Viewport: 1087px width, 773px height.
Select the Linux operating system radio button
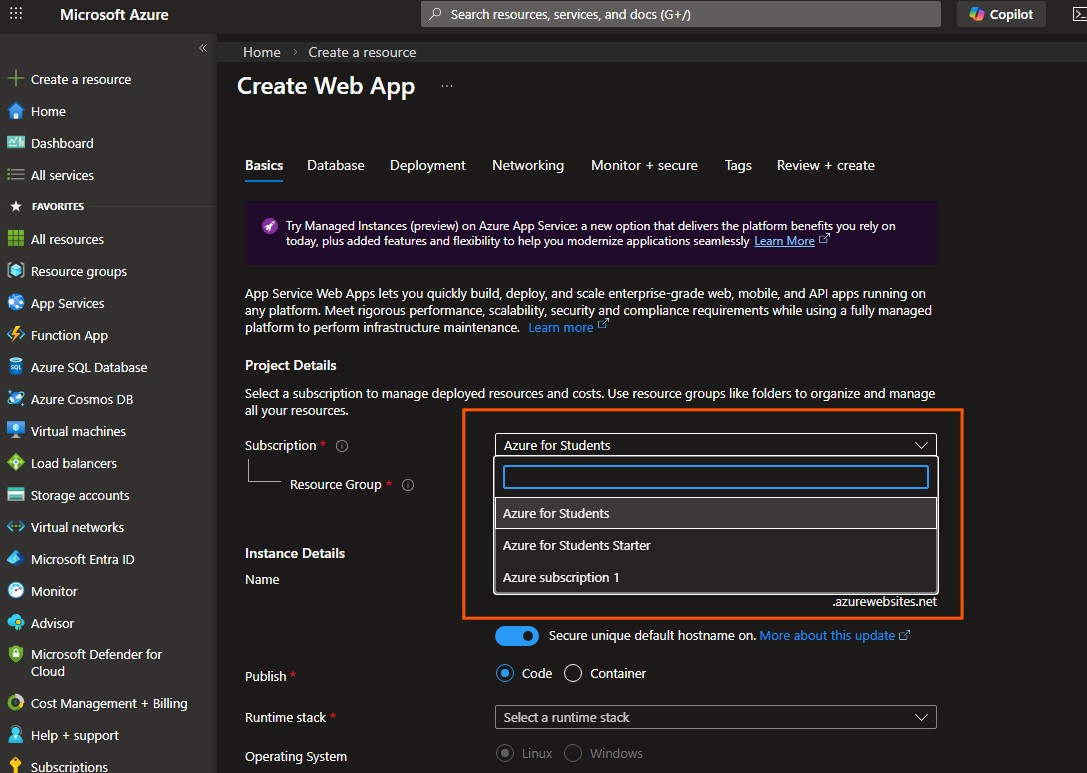click(505, 753)
